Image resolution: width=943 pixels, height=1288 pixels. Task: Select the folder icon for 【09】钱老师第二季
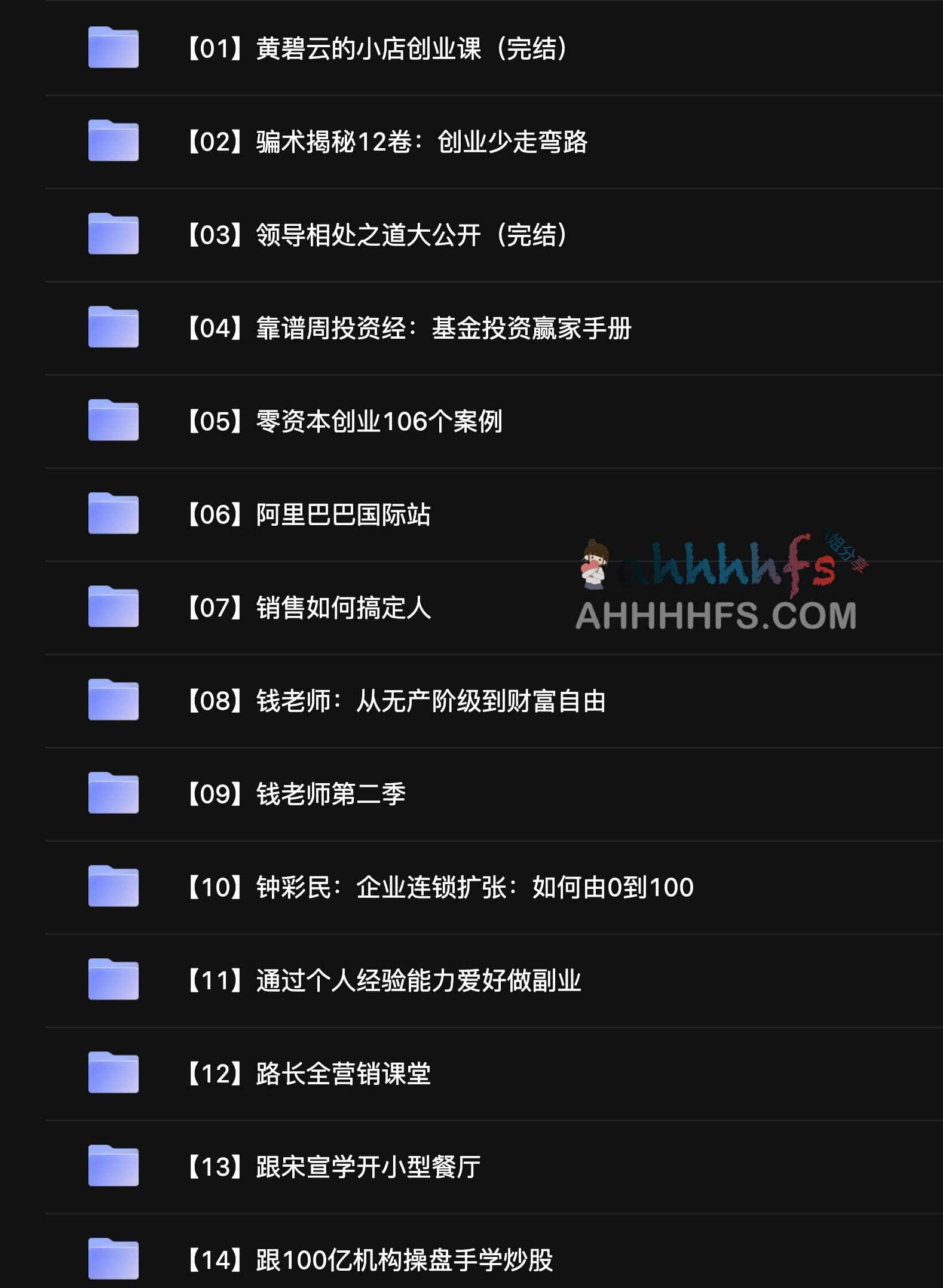[114, 793]
